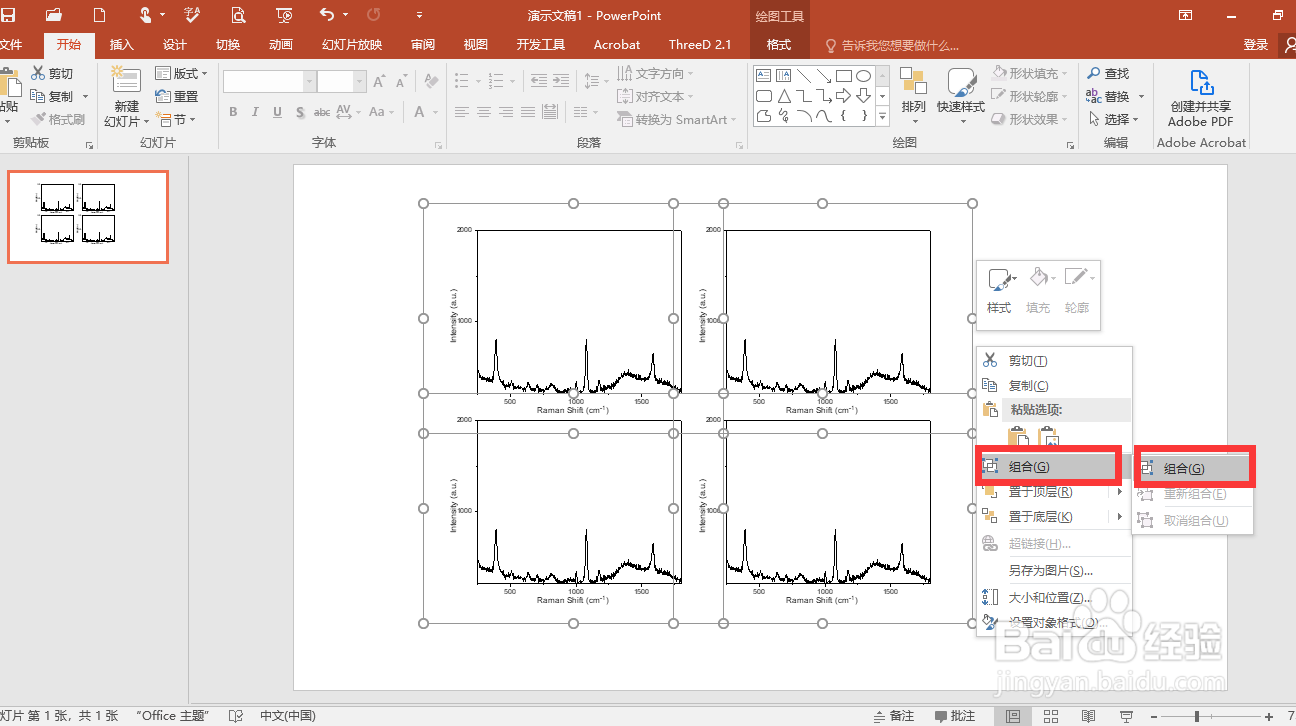Click the 重置 reset slide button

pyautogui.click(x=177, y=97)
